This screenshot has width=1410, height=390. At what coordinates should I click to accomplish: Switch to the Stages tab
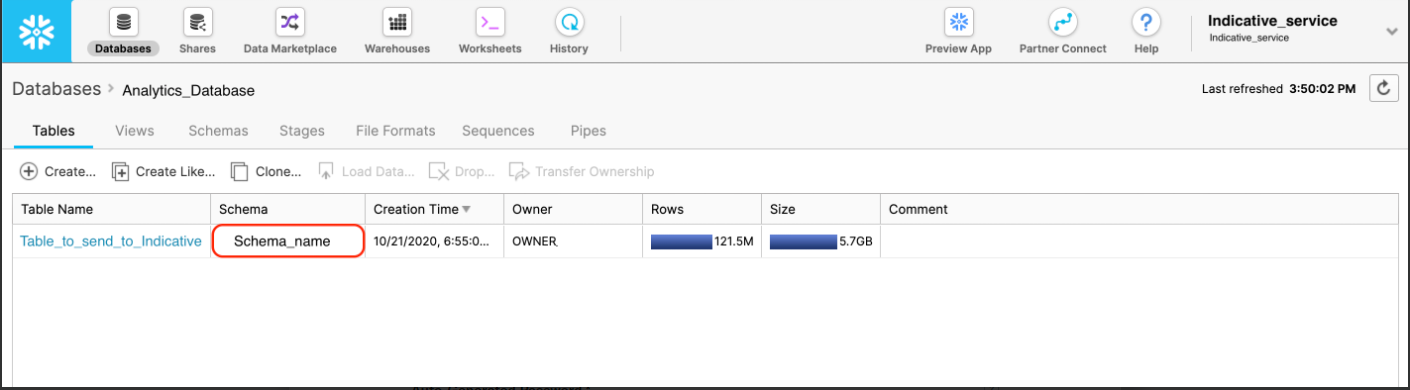[x=302, y=131]
